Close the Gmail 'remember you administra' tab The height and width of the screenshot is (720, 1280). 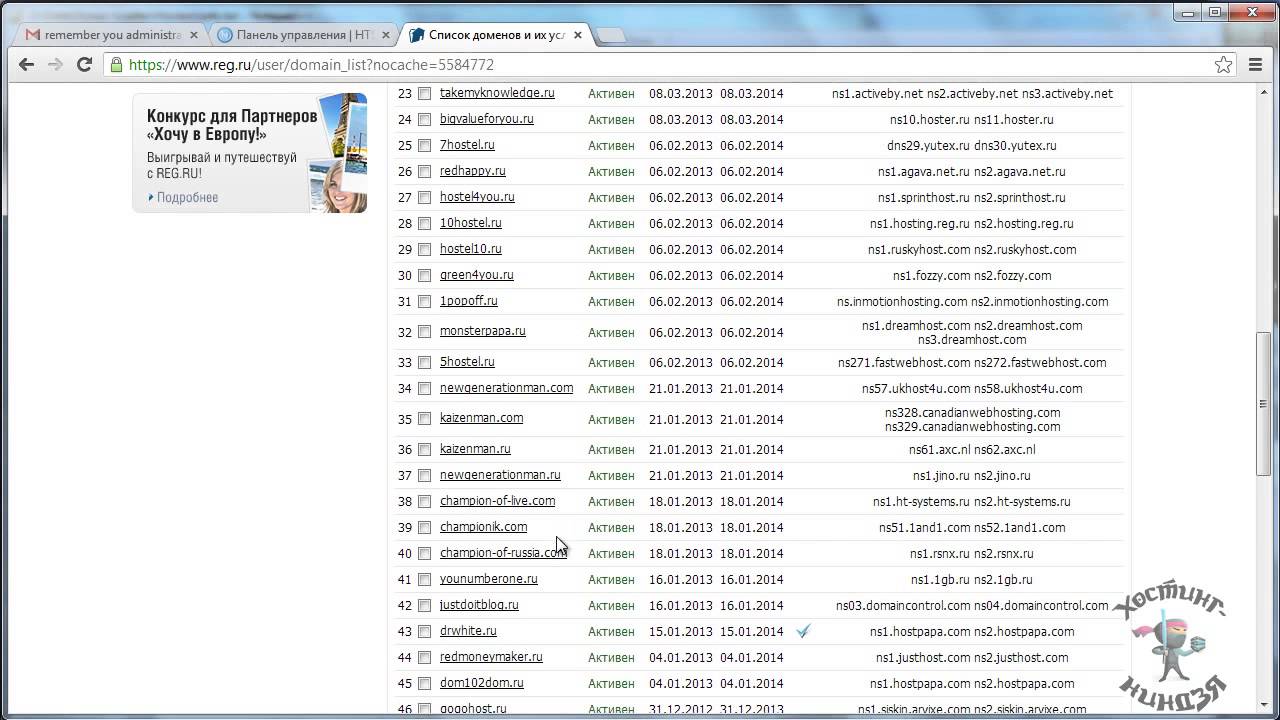point(194,34)
